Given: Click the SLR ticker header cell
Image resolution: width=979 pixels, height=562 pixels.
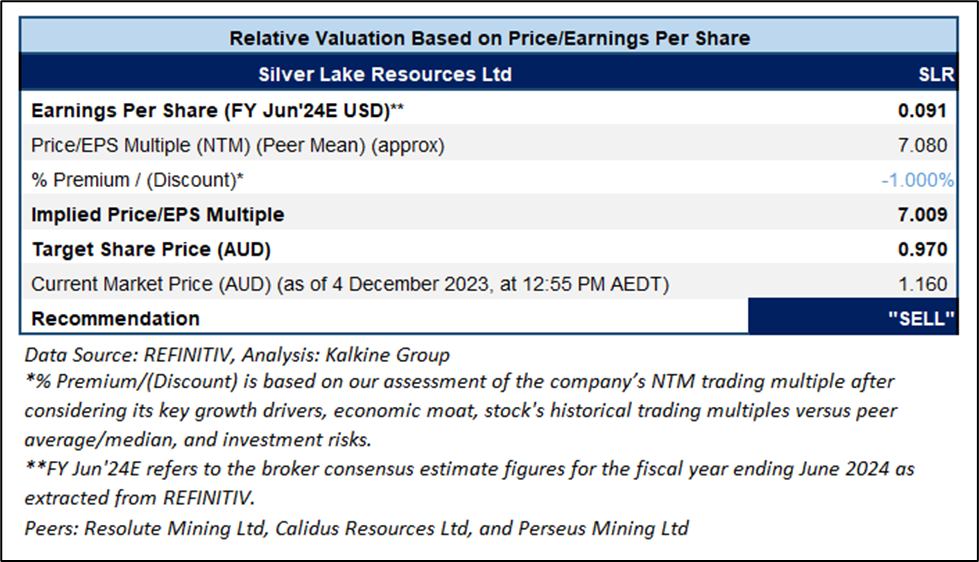Looking at the screenshot, I should [936, 74].
